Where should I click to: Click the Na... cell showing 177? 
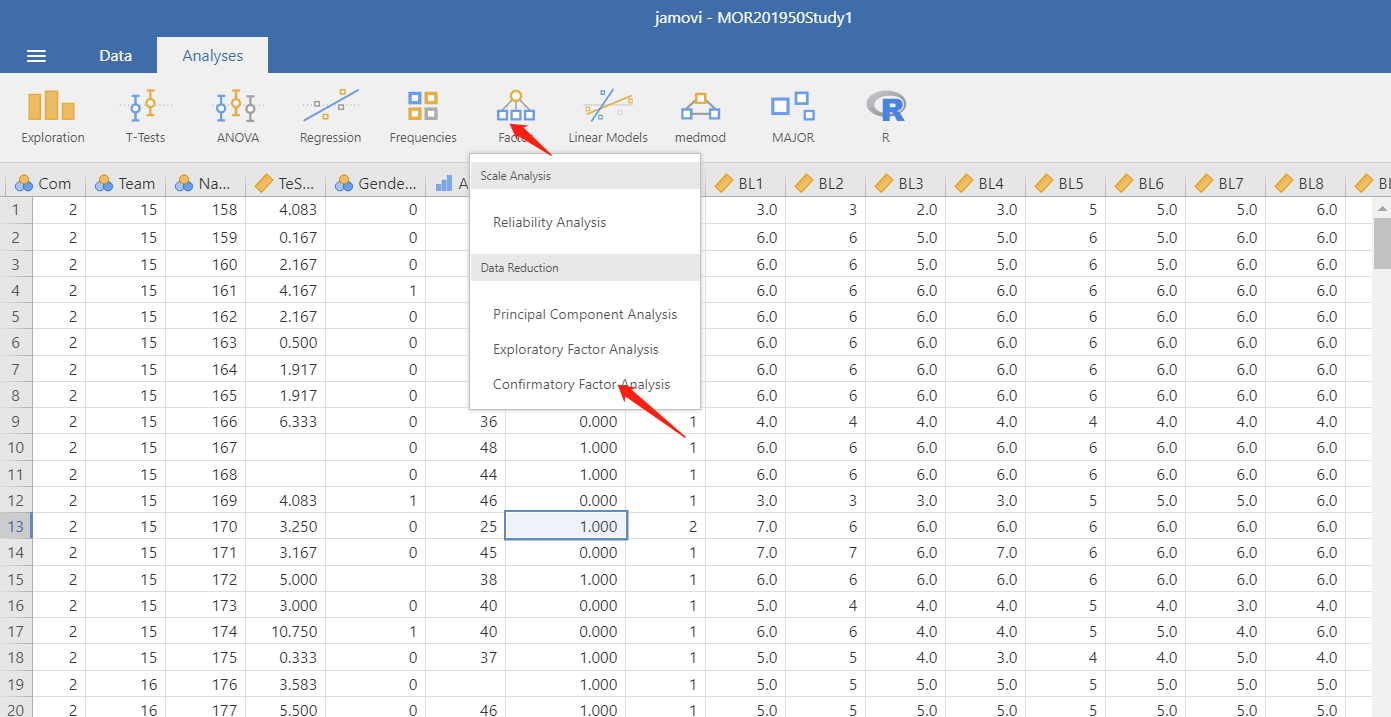tap(206, 710)
